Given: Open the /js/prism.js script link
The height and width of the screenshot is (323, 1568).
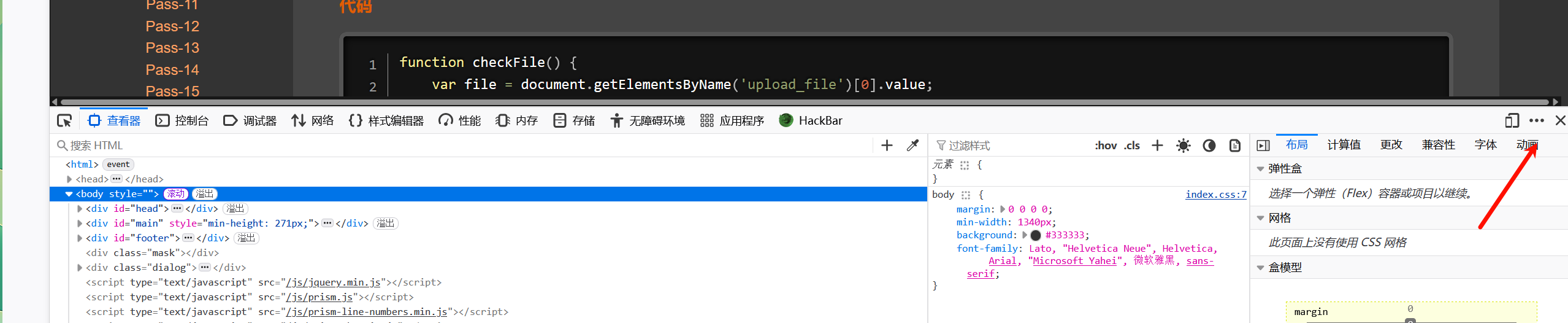Looking at the screenshot, I should point(319,297).
